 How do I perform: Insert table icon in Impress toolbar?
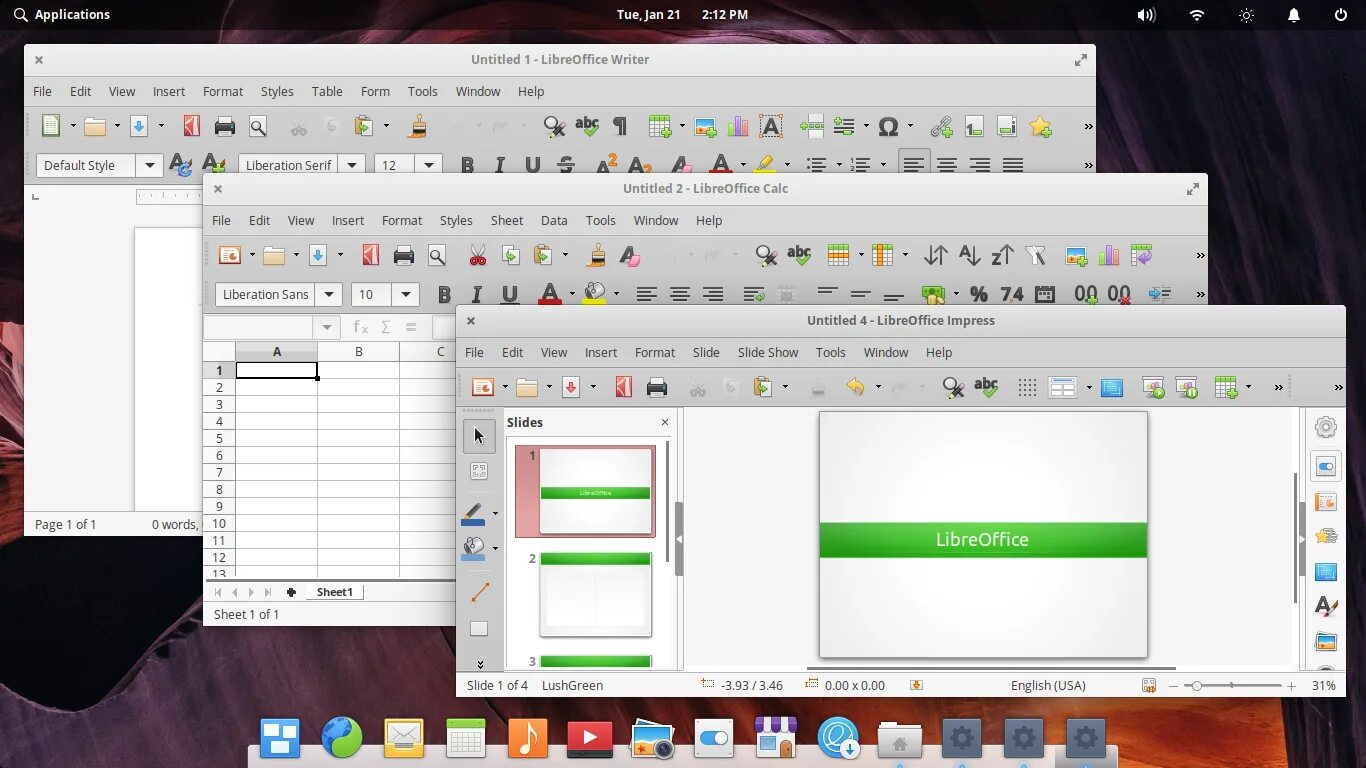1226,387
